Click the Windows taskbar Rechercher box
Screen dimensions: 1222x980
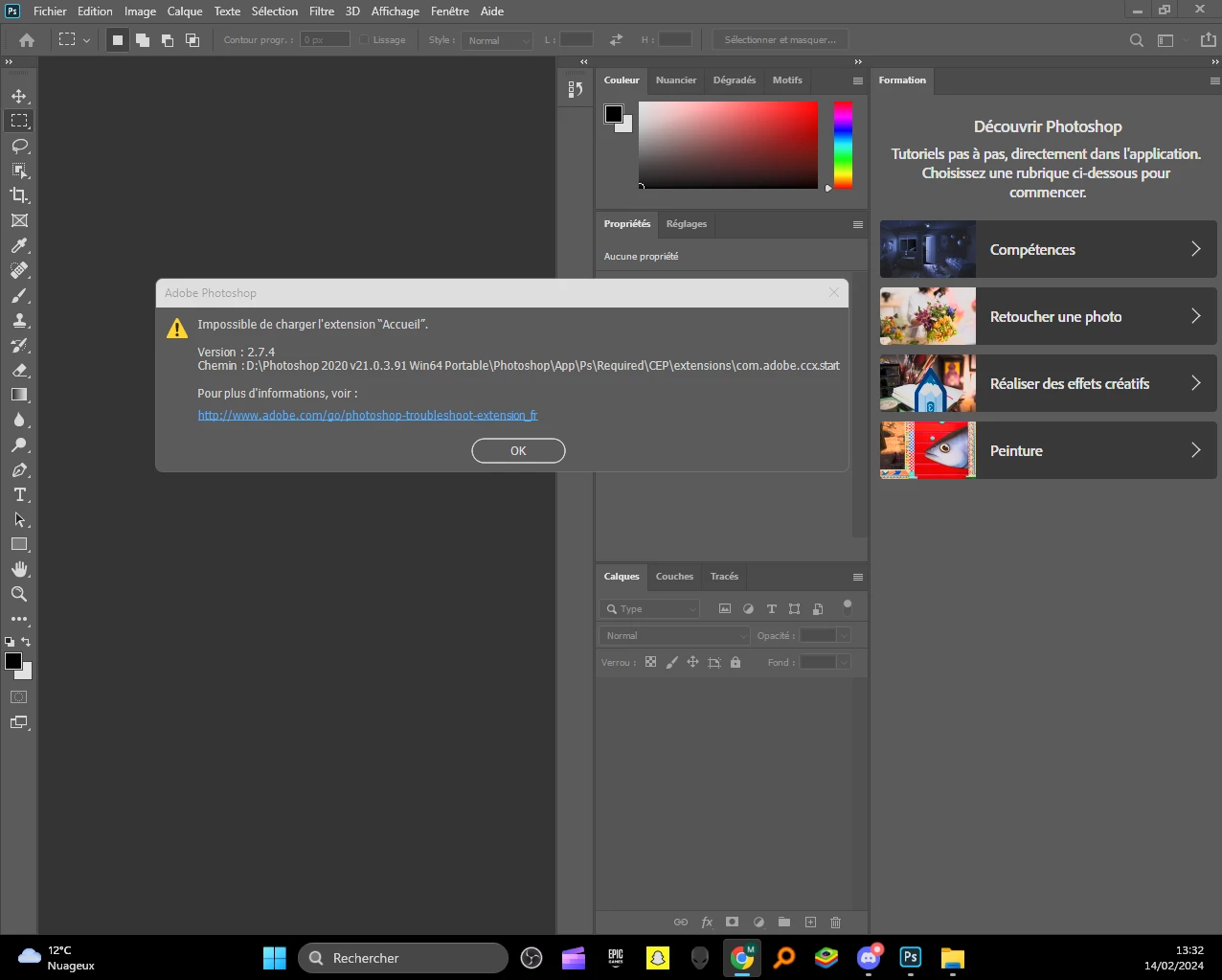403,958
